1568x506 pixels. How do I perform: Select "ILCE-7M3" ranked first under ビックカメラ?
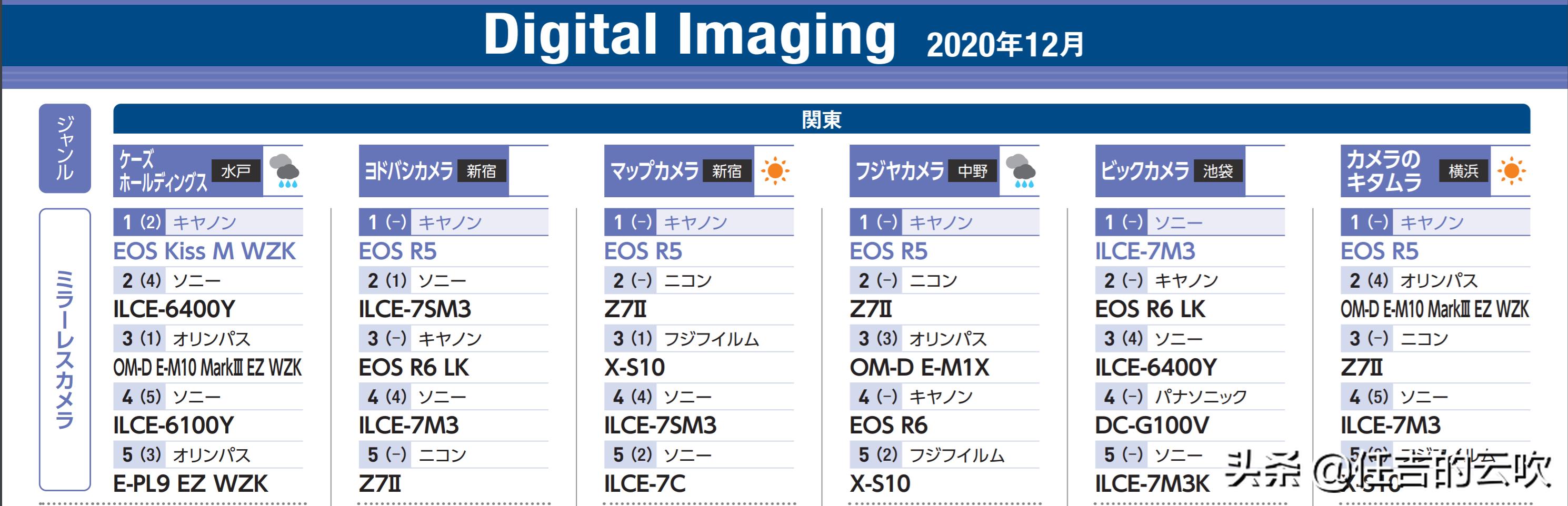pyautogui.click(x=1145, y=251)
